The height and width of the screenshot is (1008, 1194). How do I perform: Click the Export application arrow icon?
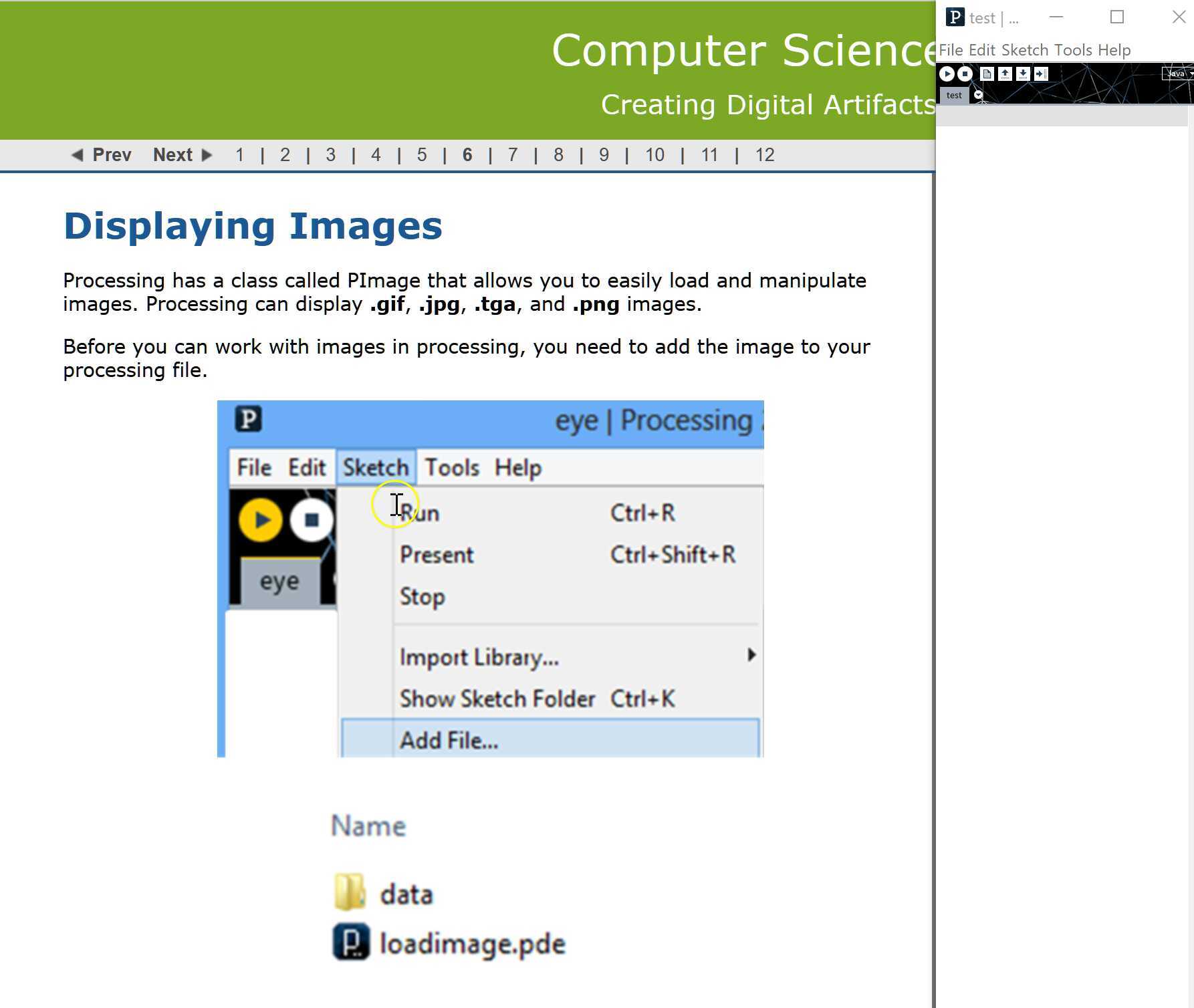tap(1041, 74)
